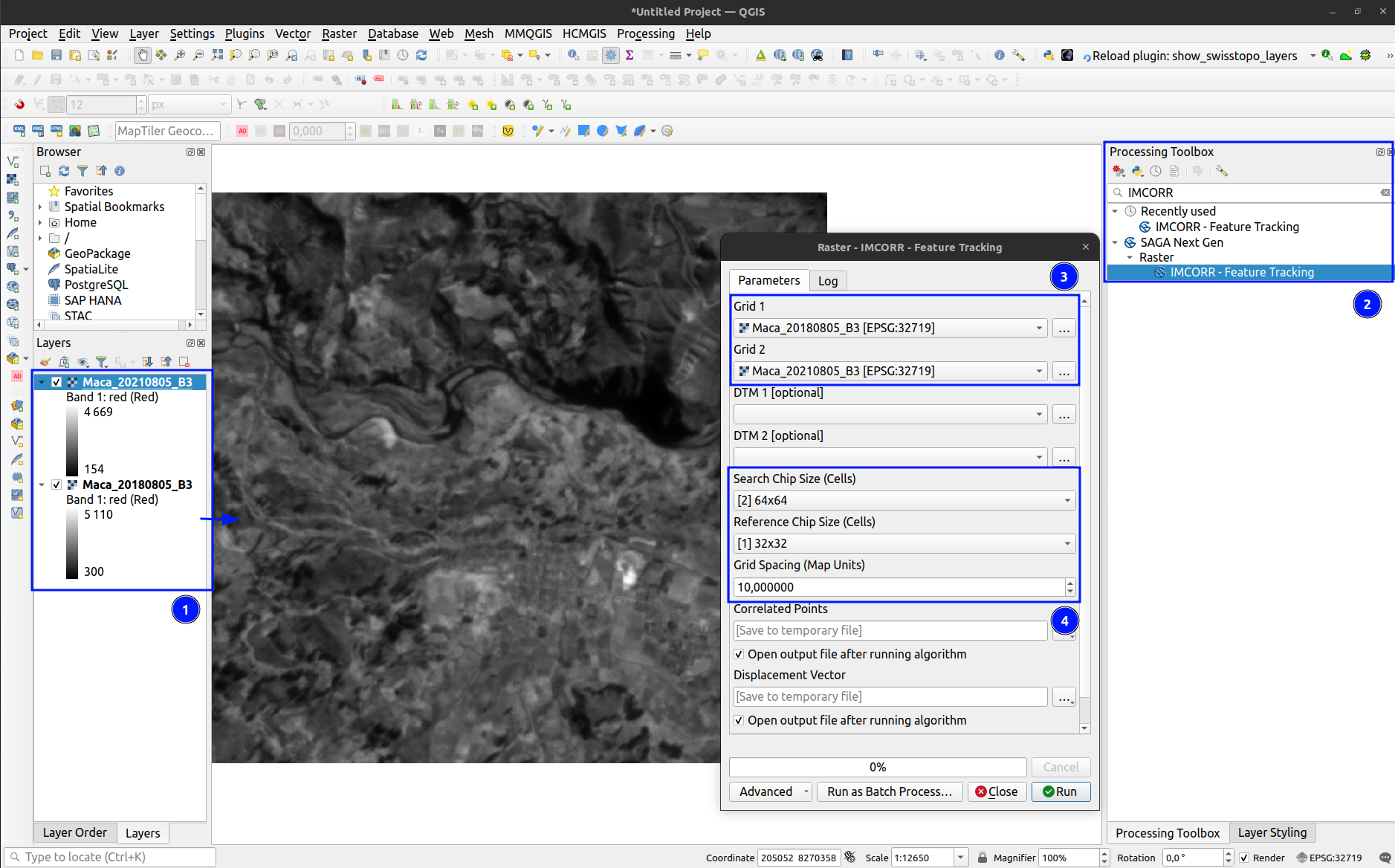The image size is (1395, 868).
Task: Refresh the Browser panel
Action: point(64,171)
